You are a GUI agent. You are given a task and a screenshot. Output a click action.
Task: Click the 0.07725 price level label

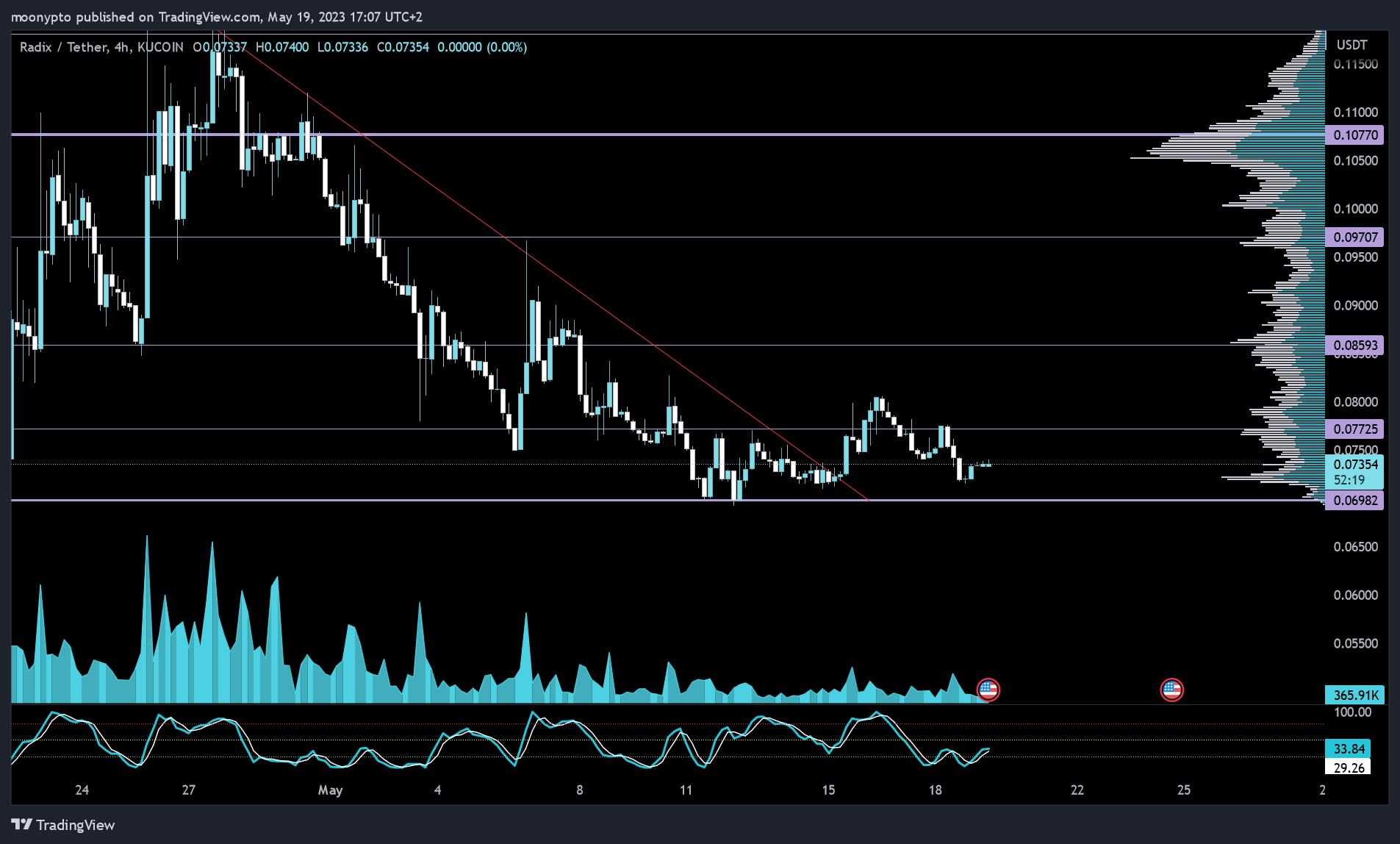point(1354,429)
